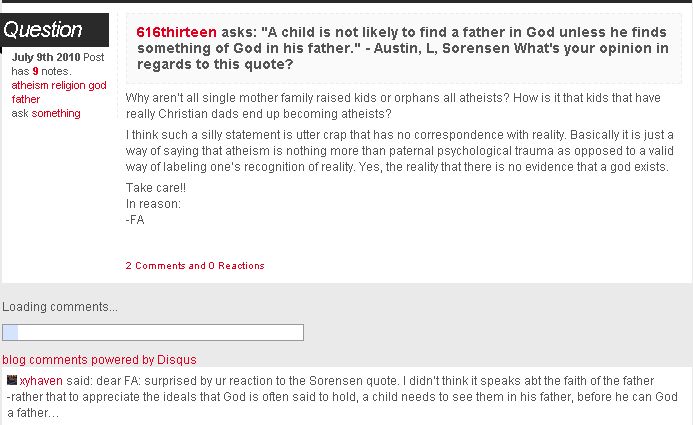
Task: Click the comments loading progress bar
Action: coord(153,333)
